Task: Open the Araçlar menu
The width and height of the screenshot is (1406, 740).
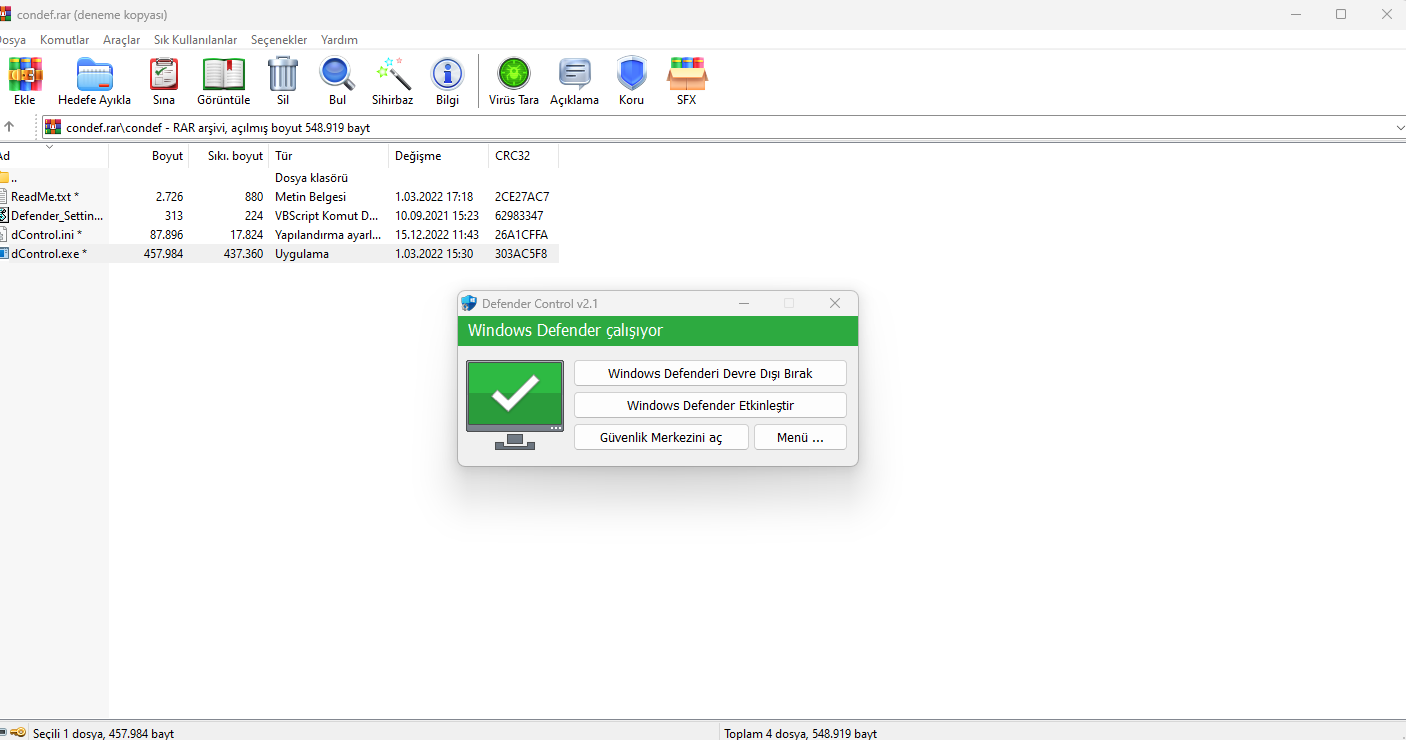Action: click(122, 40)
